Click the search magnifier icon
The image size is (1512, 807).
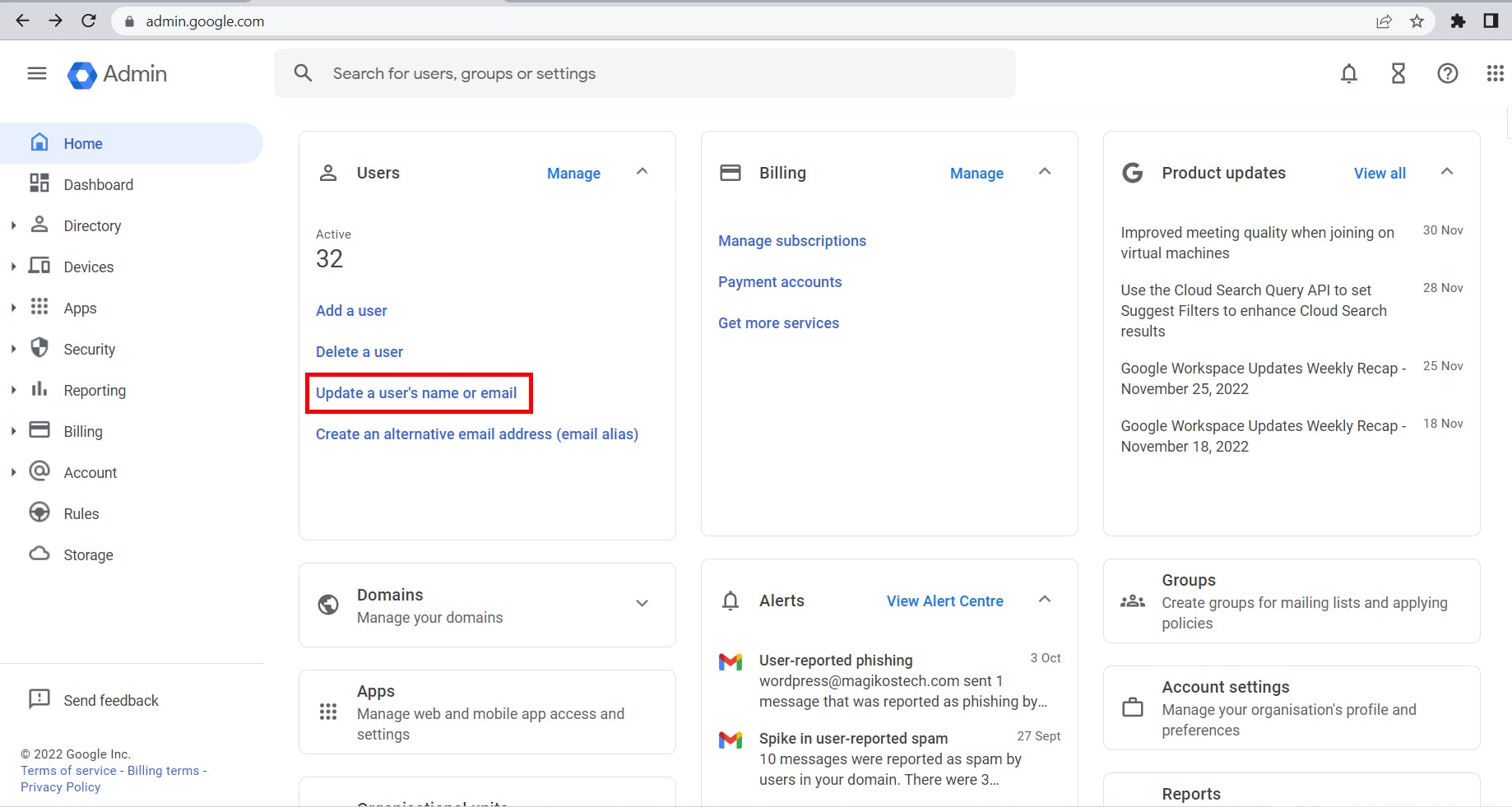pos(303,73)
